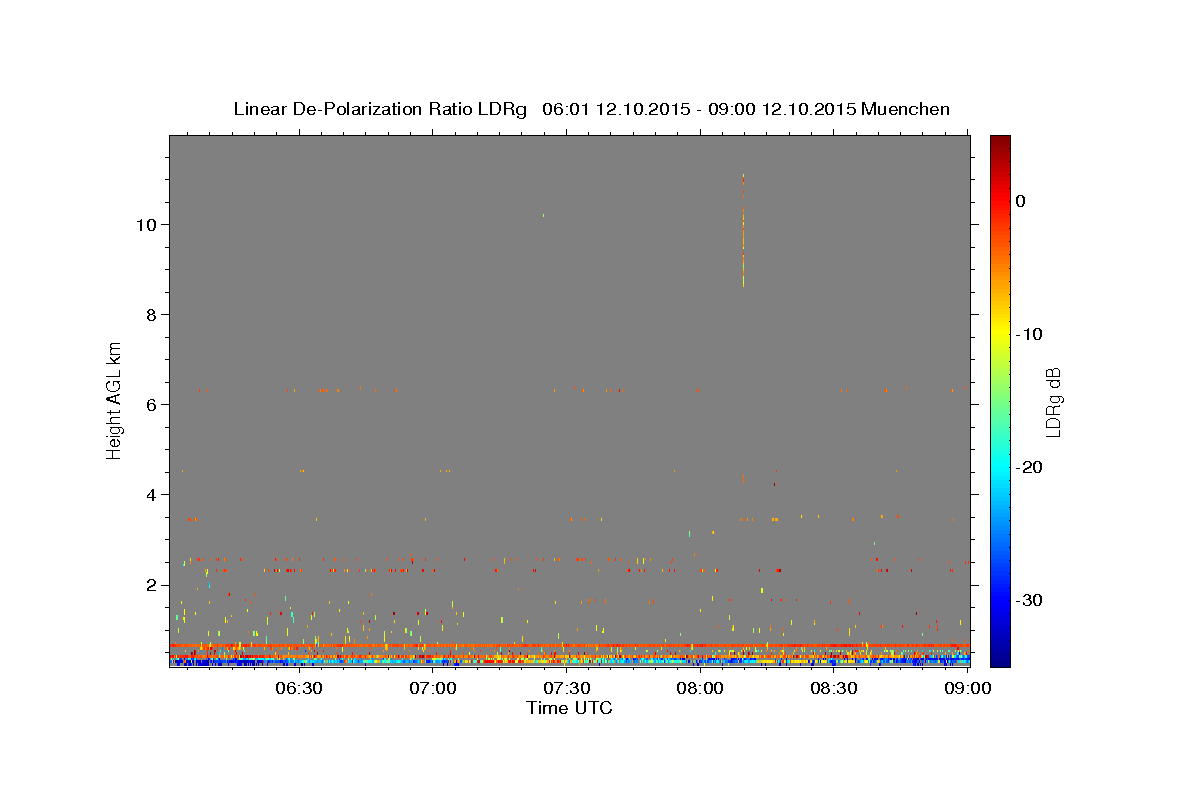Screen dimensions: 1200x800
Task: Click the 08:30 time tick label
Action: point(834,688)
